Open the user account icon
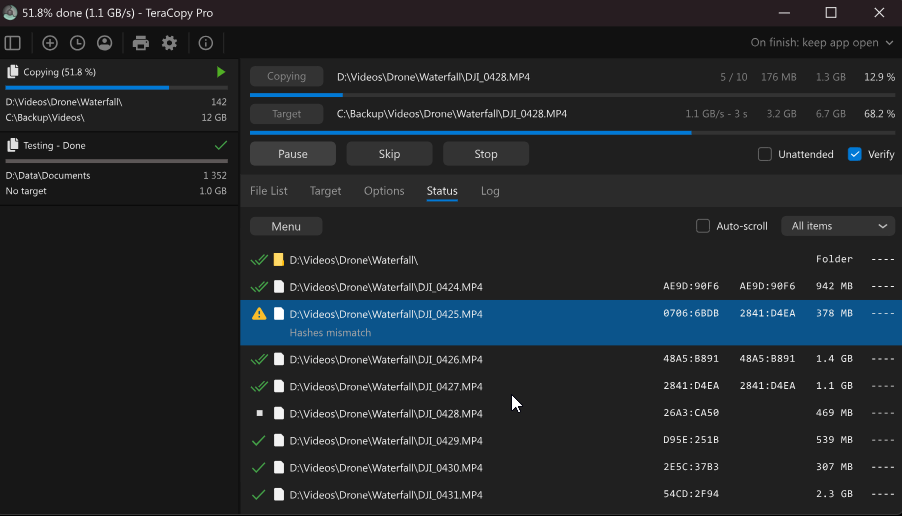 tap(104, 43)
